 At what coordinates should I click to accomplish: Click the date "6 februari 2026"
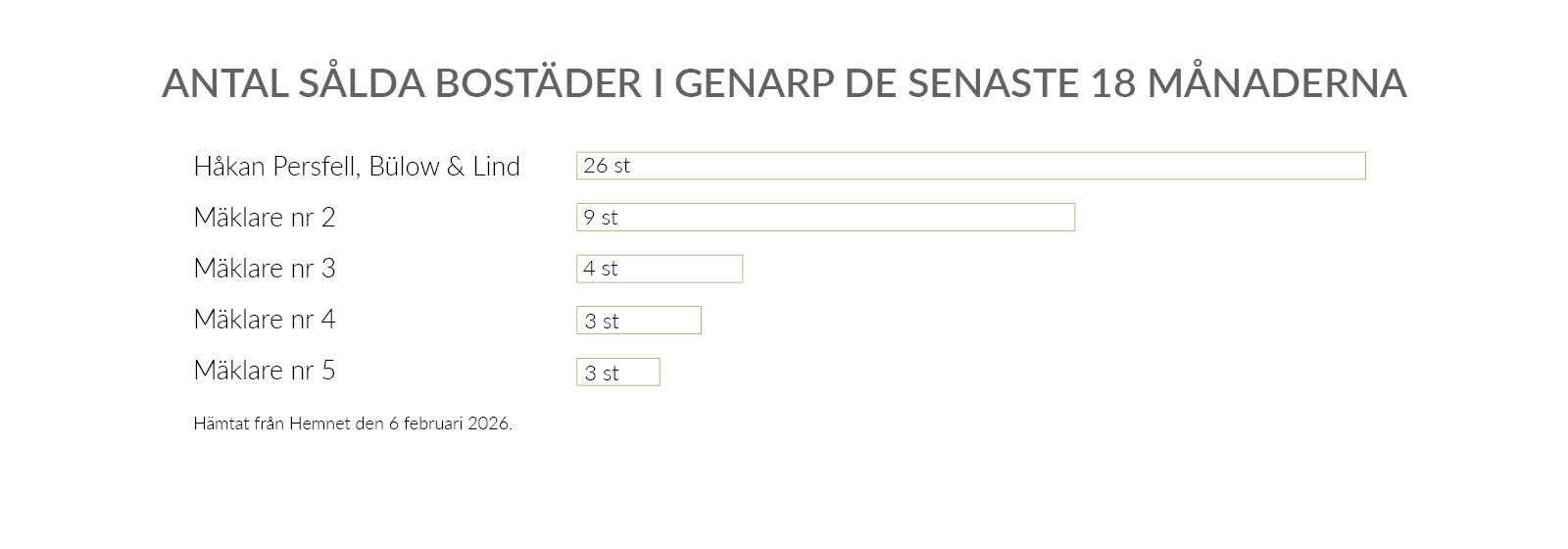(x=449, y=424)
